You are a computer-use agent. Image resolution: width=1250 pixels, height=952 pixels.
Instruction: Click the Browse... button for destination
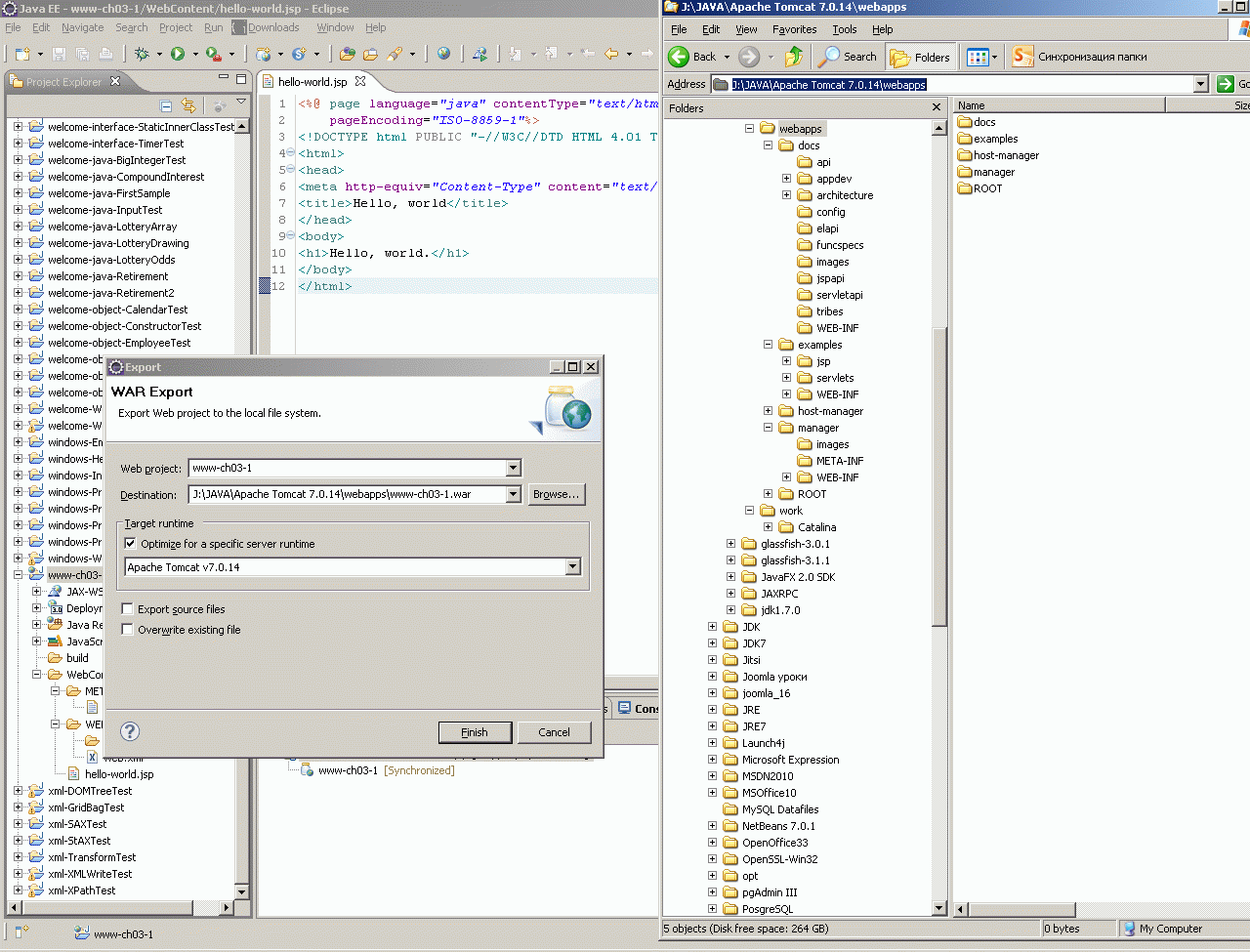pos(556,494)
